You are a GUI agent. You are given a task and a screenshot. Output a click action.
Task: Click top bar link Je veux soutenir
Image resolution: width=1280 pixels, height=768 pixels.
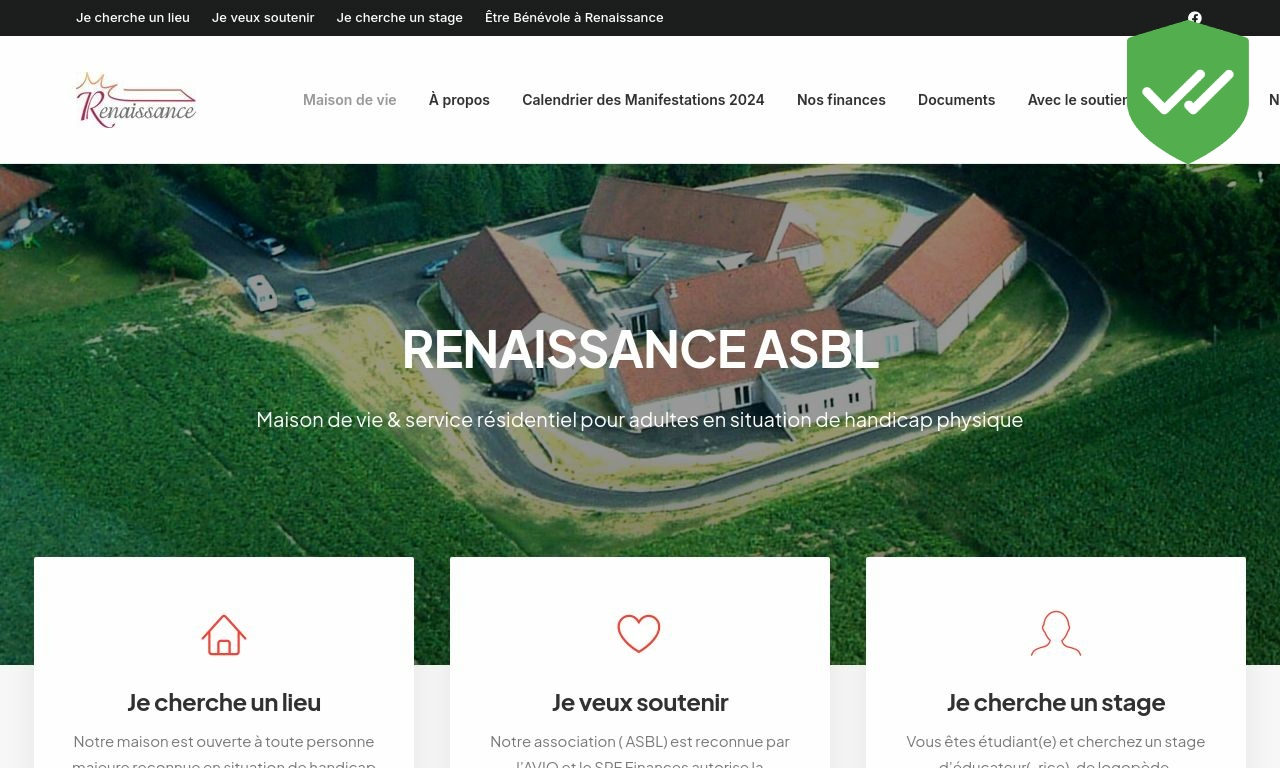point(263,17)
